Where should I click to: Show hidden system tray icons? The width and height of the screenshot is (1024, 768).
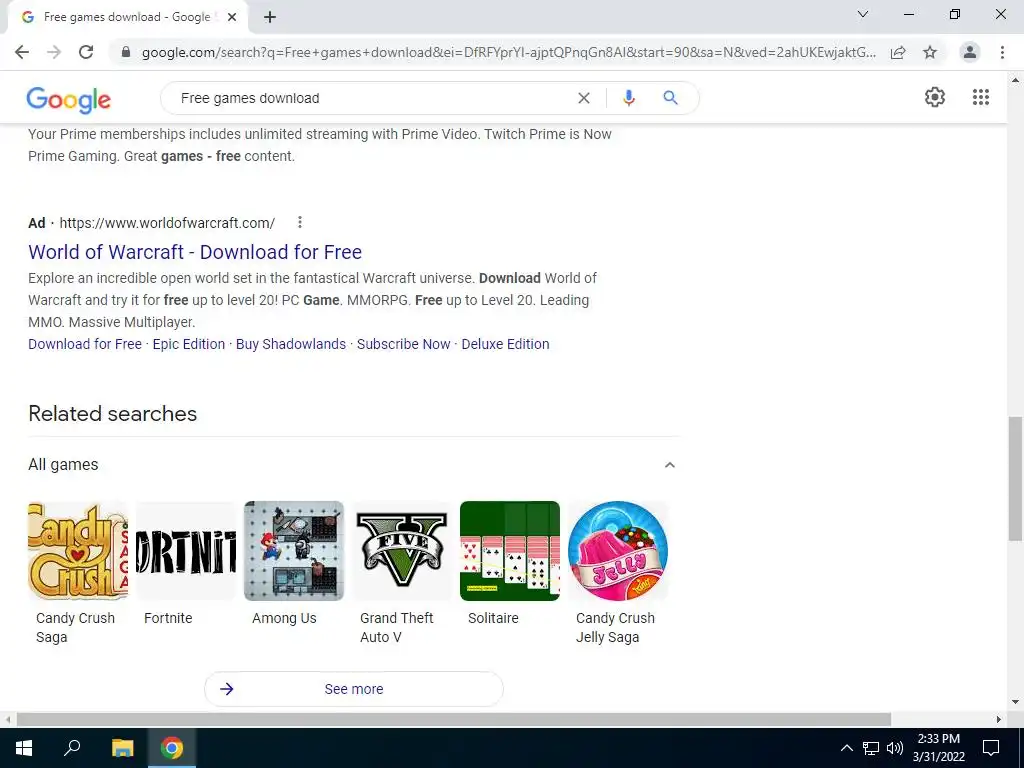(846, 748)
